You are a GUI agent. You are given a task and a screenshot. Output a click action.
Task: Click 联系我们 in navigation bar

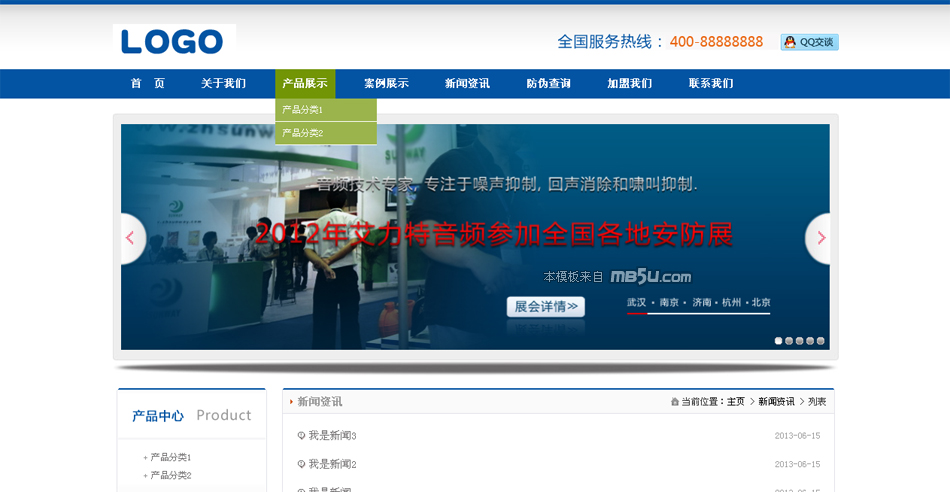711,84
